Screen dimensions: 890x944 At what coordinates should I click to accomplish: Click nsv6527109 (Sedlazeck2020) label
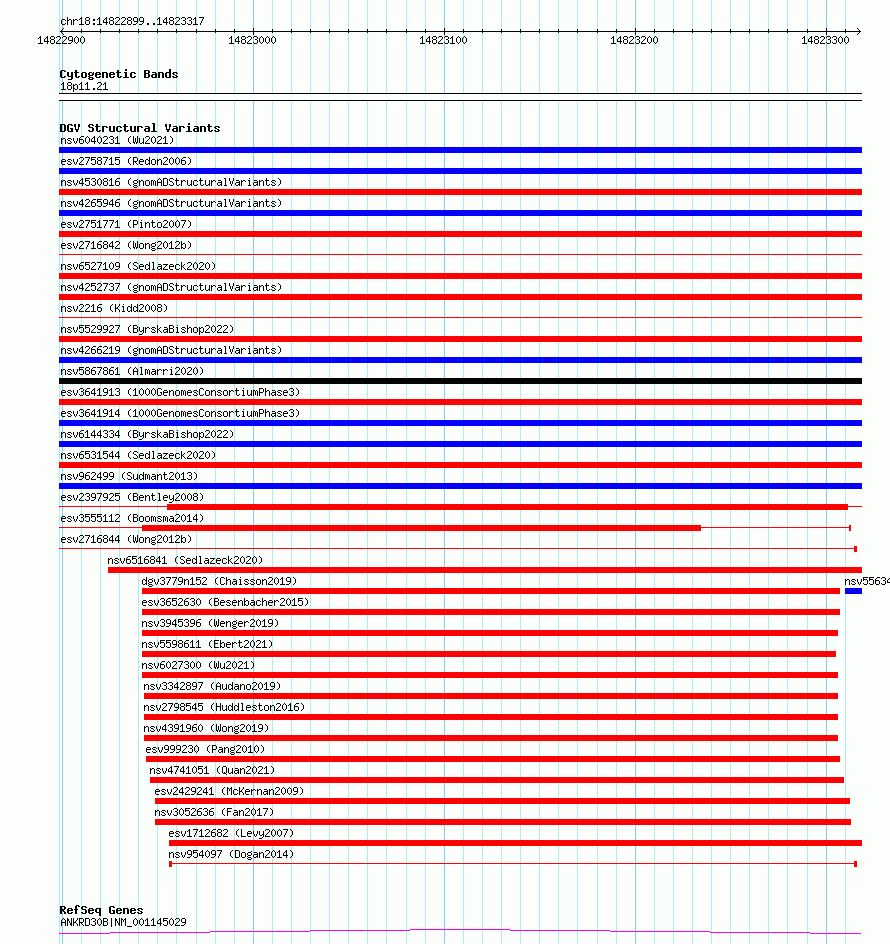coord(138,266)
